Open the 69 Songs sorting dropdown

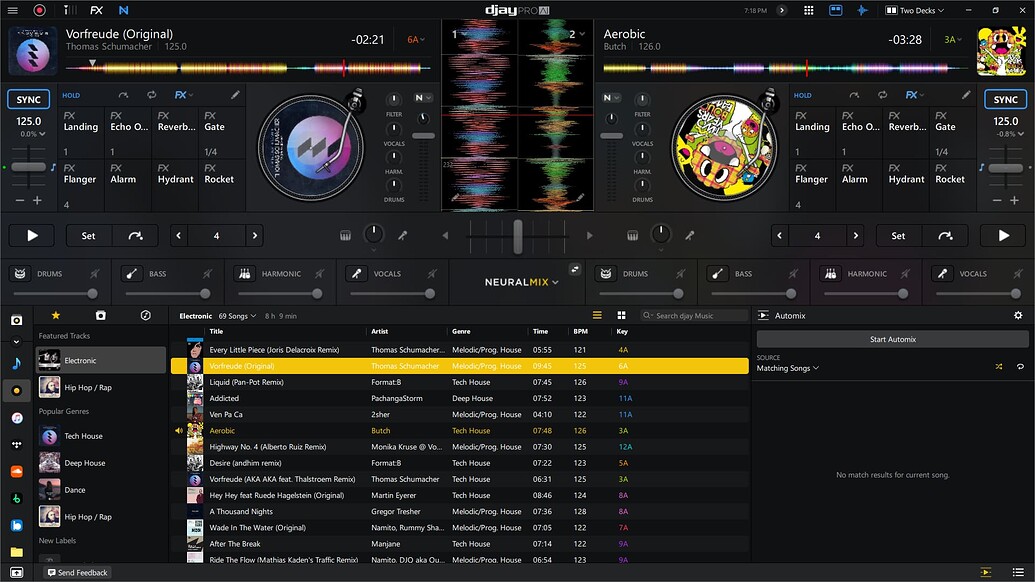coord(232,315)
